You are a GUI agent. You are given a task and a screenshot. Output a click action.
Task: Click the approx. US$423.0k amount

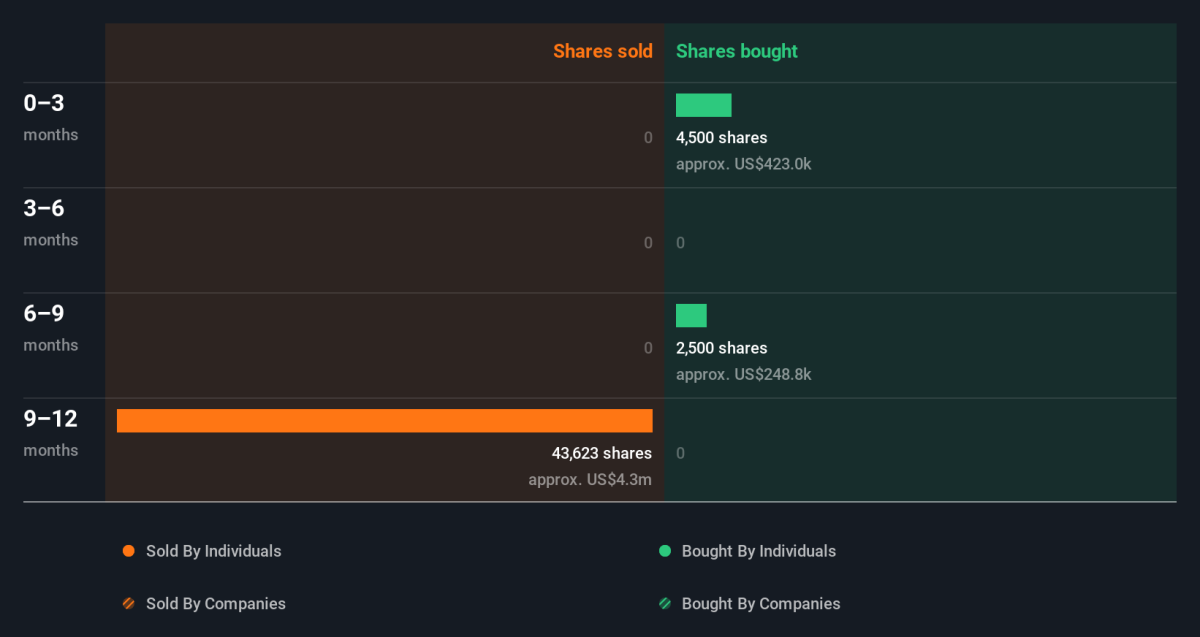[x=743, y=164]
